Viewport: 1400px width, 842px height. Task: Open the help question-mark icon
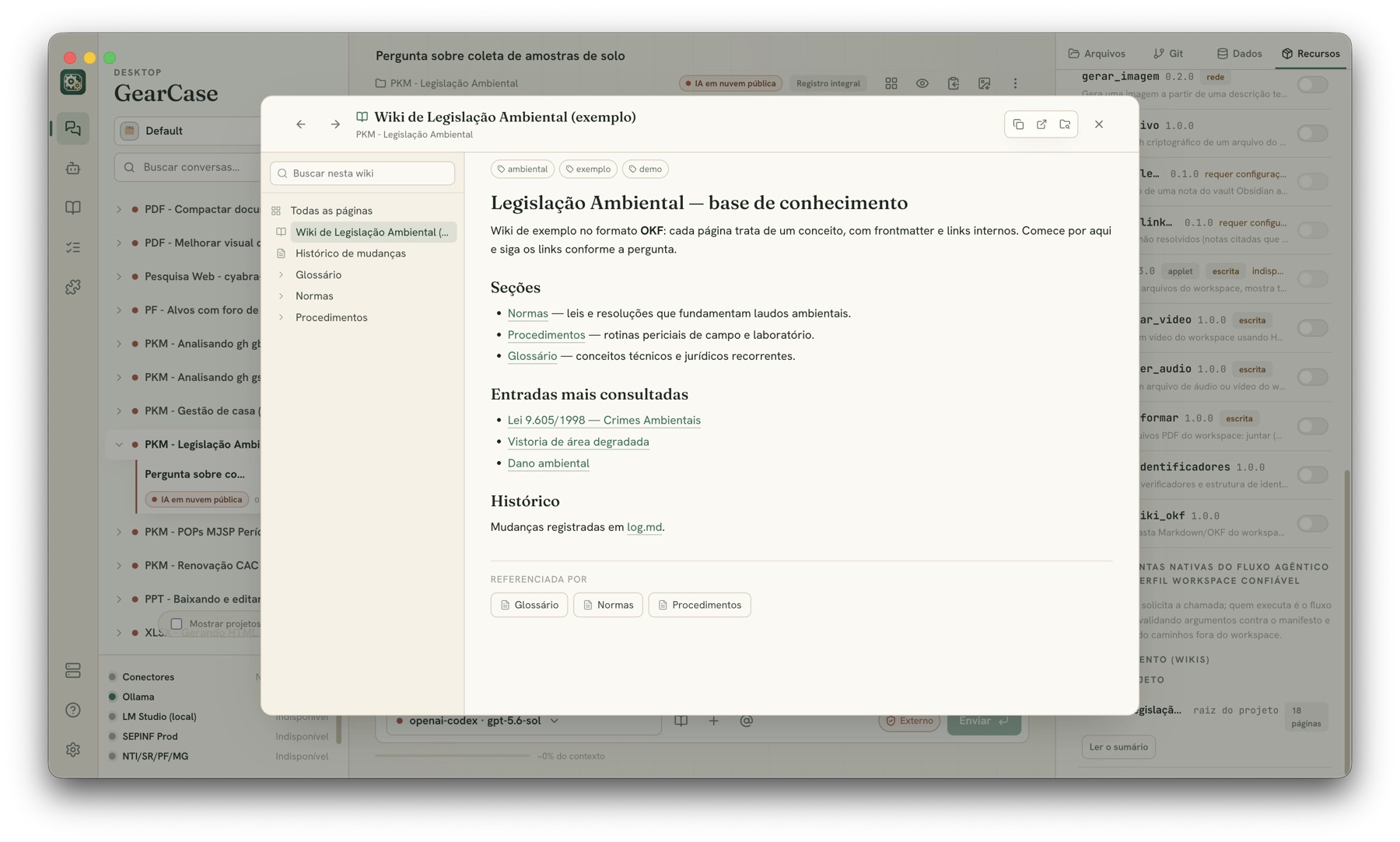(73, 710)
